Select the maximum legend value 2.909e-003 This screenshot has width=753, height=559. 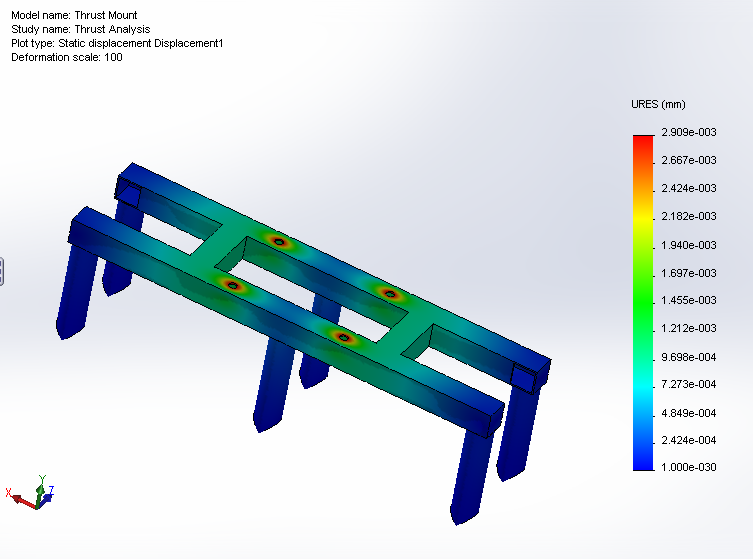[689, 132]
